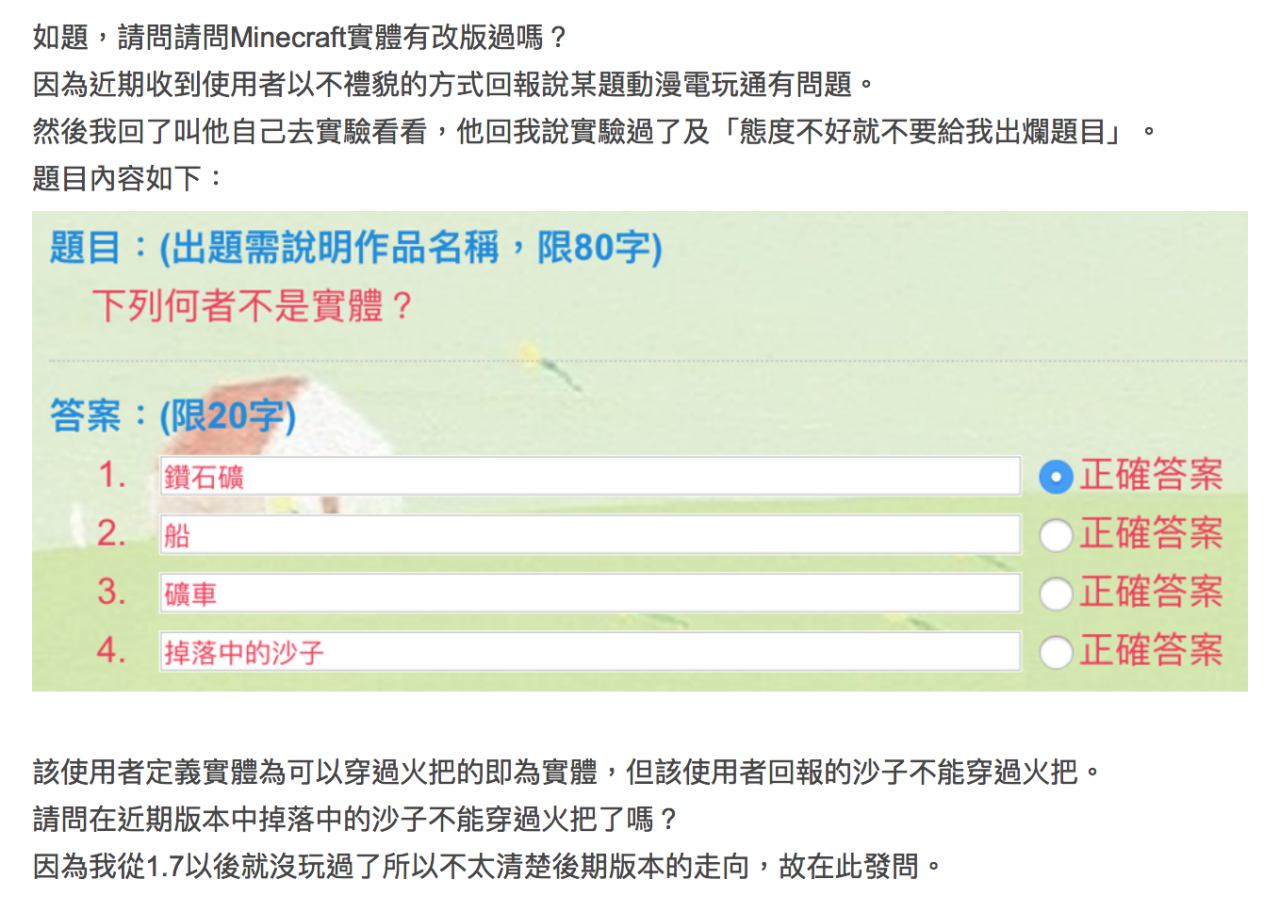Click the number 3 label before 礦車

(111, 594)
